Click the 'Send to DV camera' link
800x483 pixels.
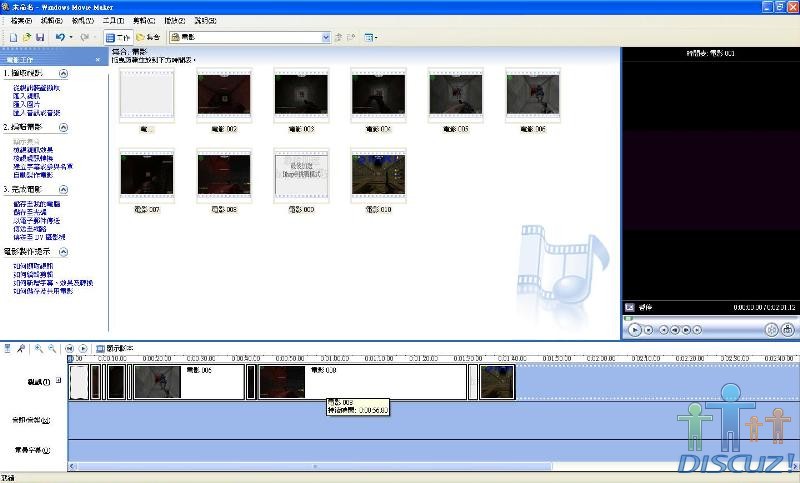pos(39,237)
